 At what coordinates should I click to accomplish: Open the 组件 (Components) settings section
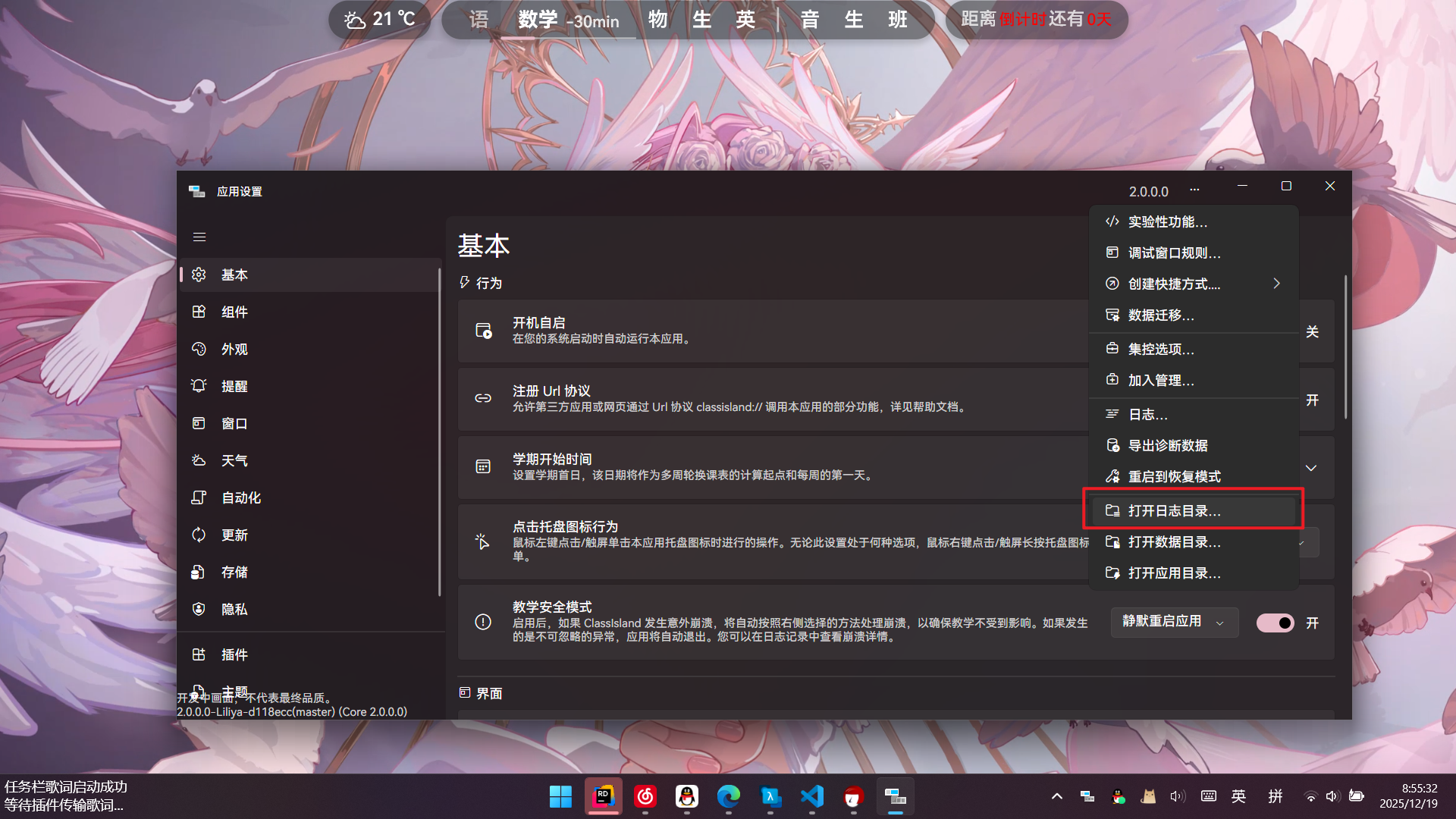[235, 312]
